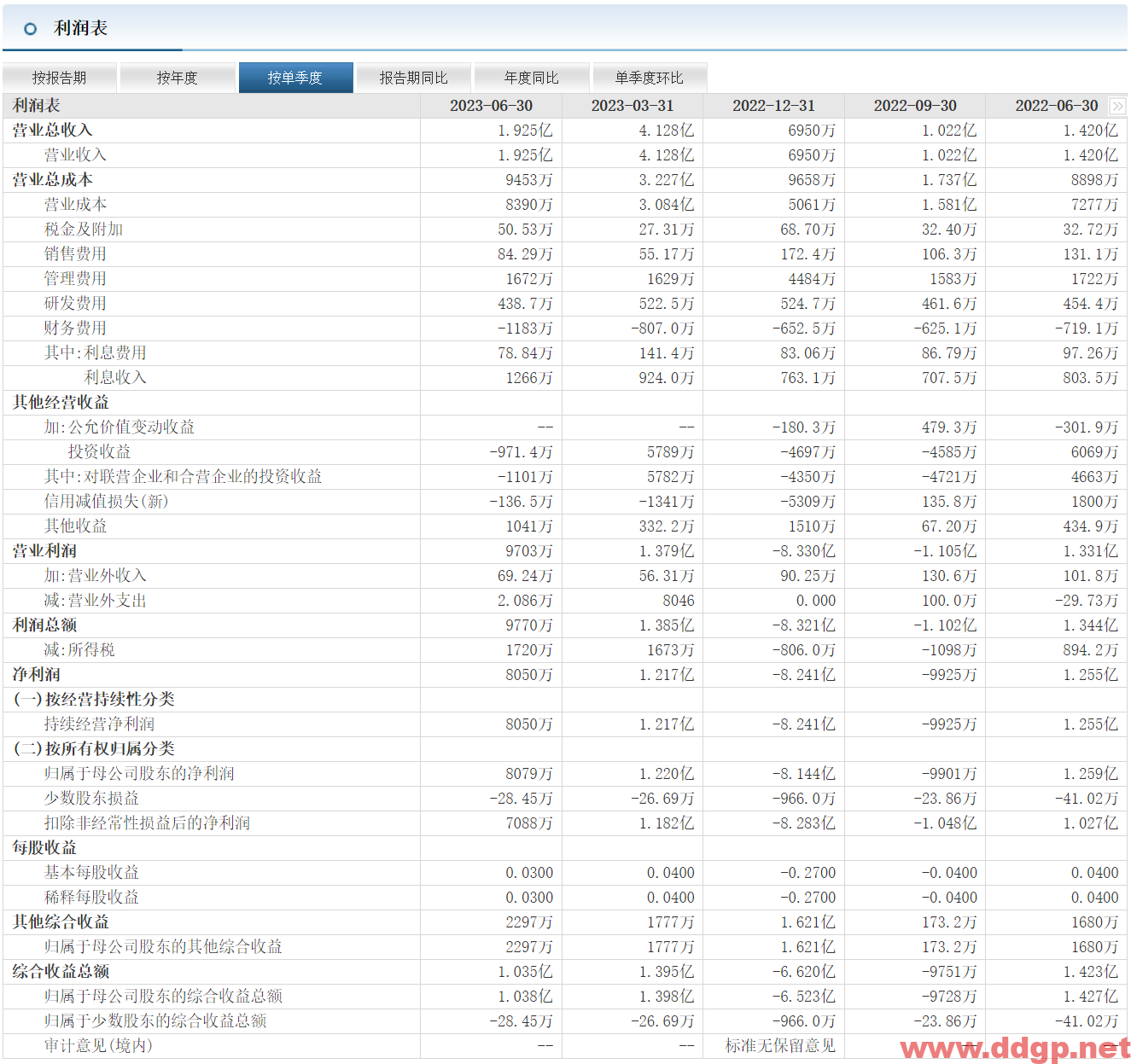This screenshot has height=1064, width=1131.
Task: Click the 基本每股收益 row label
Action: tap(91, 873)
